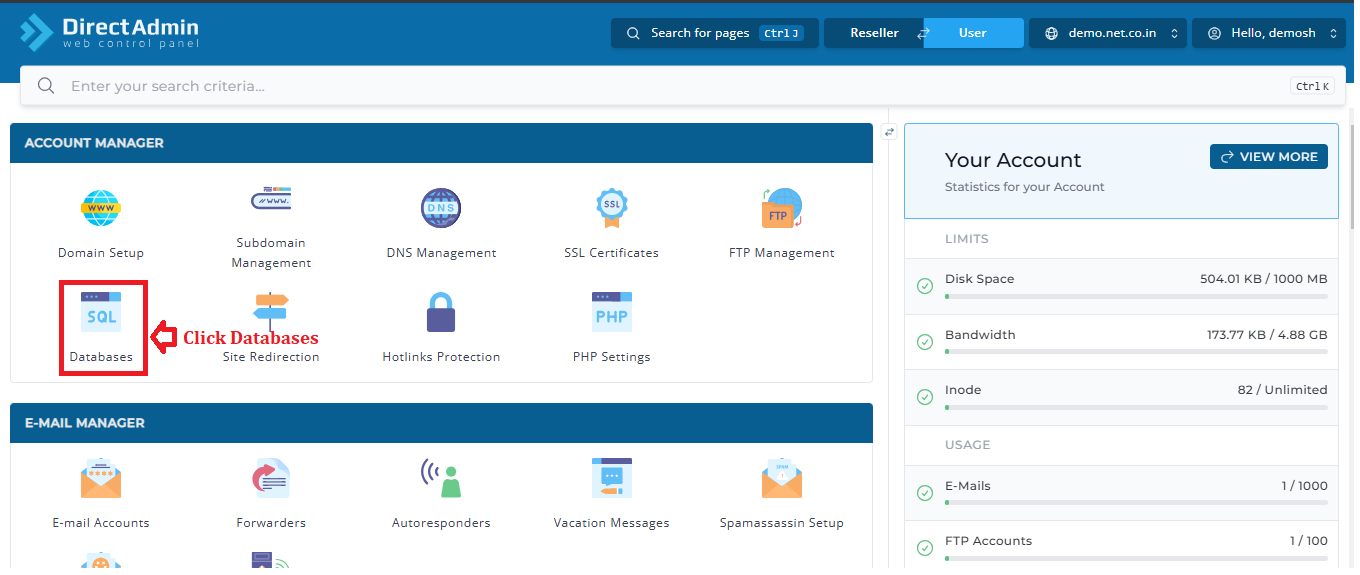Click the panel swap arrows icon beside Account Manager

coord(889,132)
